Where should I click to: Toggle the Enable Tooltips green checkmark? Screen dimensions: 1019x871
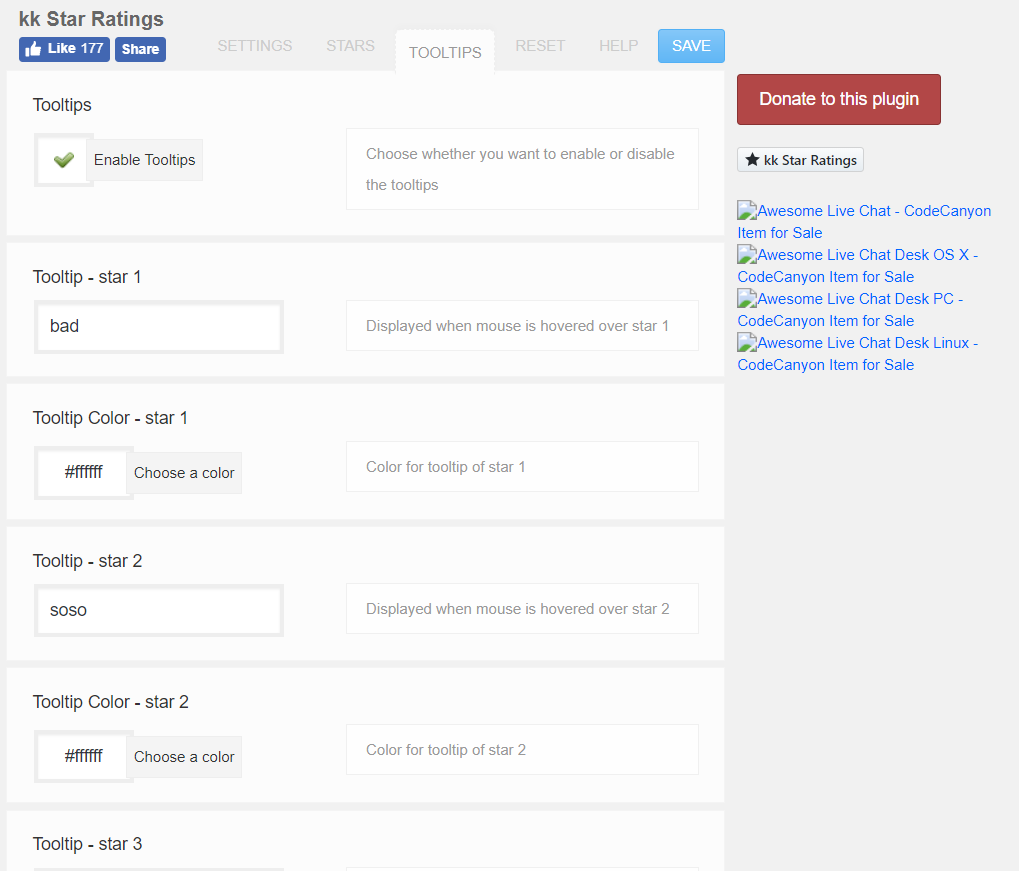click(64, 160)
